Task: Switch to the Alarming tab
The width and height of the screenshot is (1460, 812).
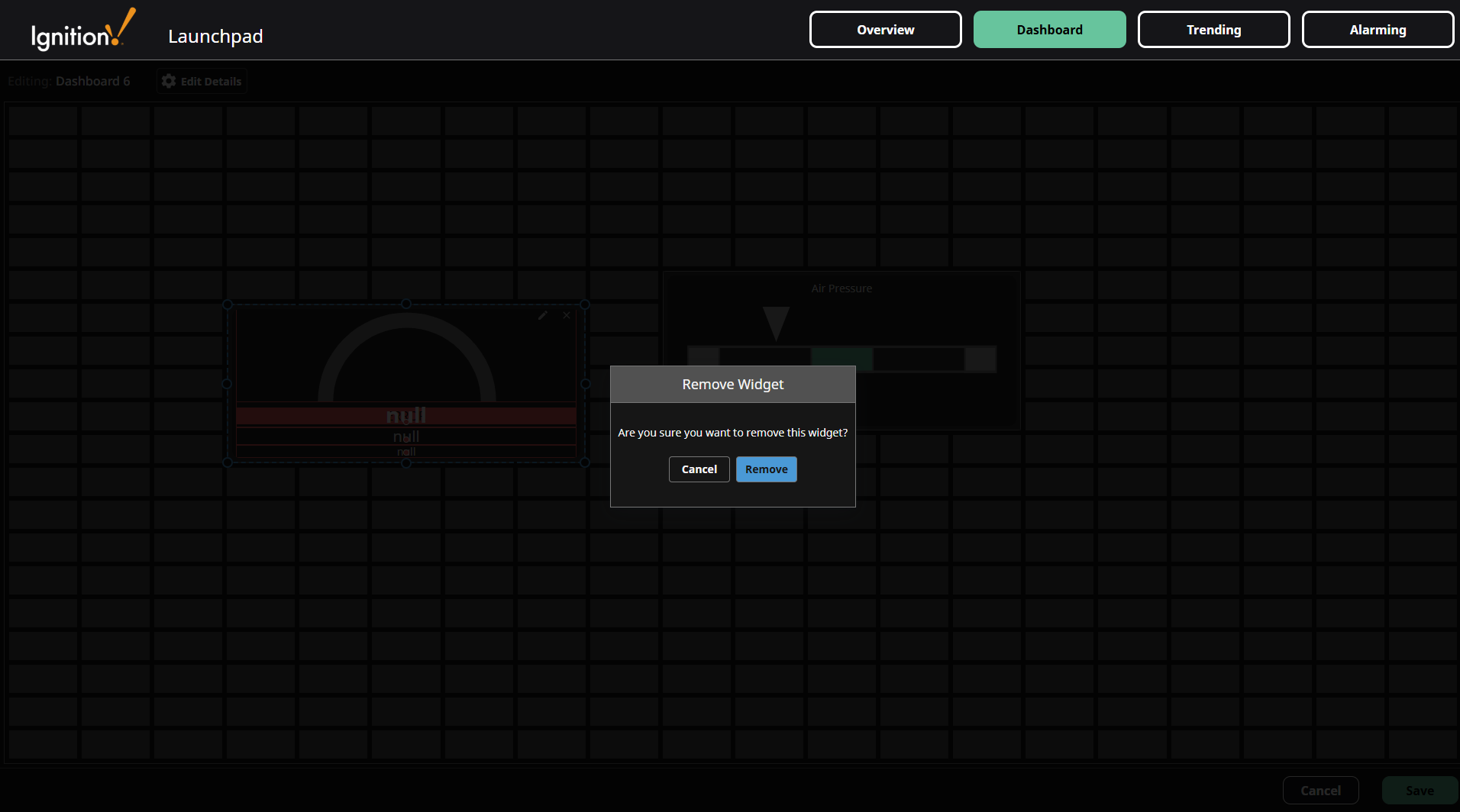Action: pyautogui.click(x=1378, y=29)
